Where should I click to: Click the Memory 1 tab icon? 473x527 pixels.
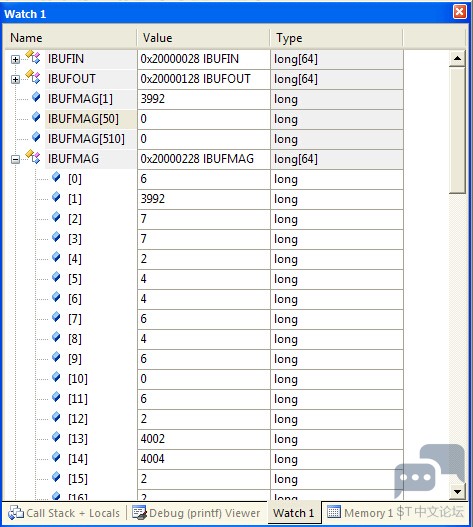[334, 512]
